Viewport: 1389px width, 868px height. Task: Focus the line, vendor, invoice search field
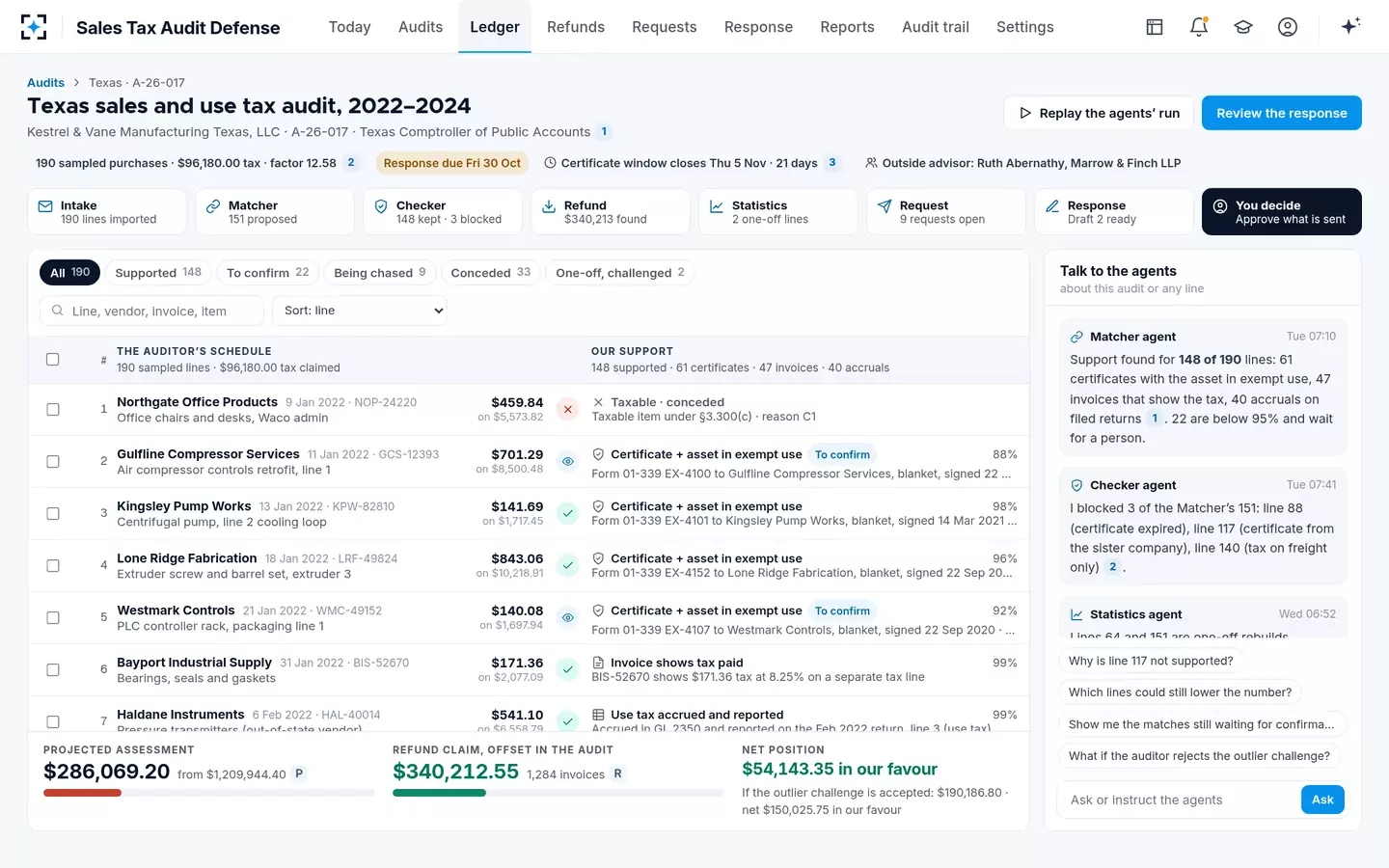pos(151,311)
